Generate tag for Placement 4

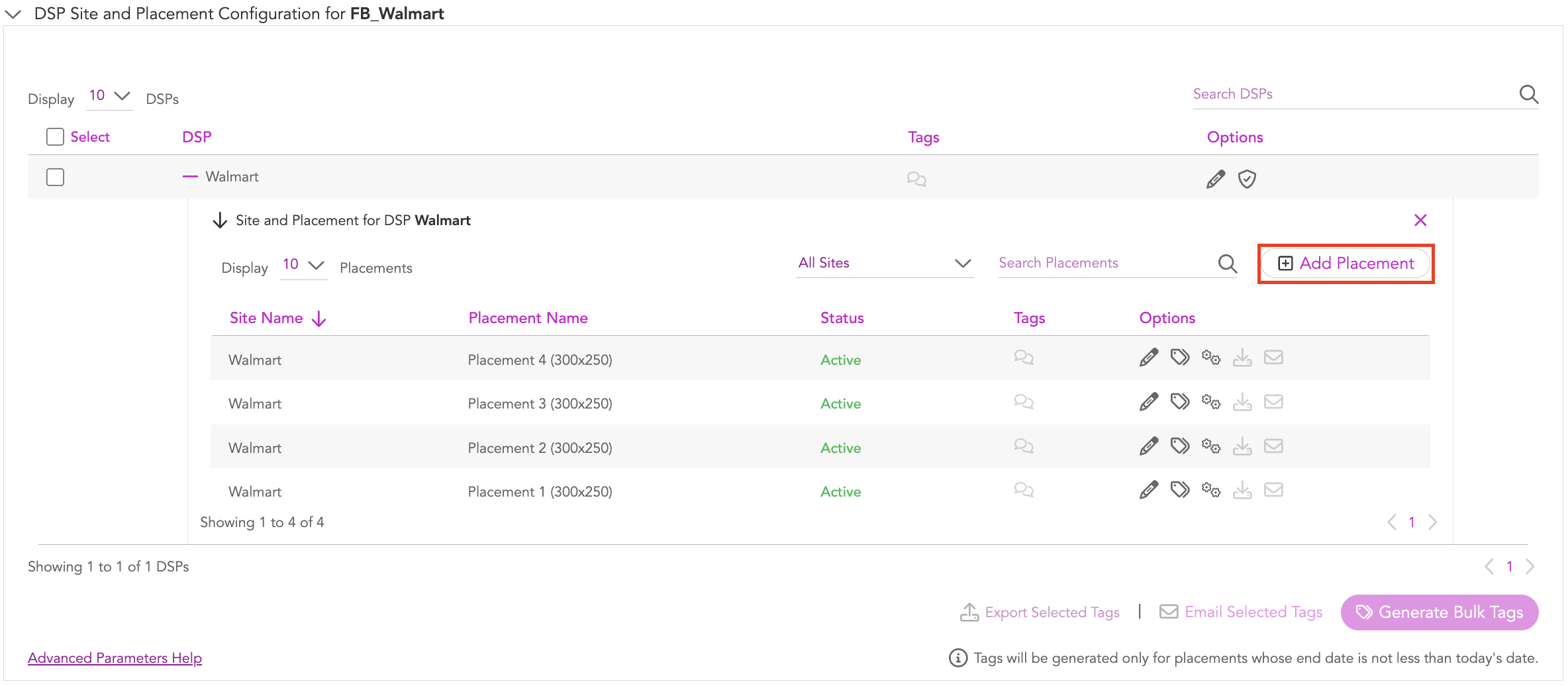click(x=1180, y=358)
